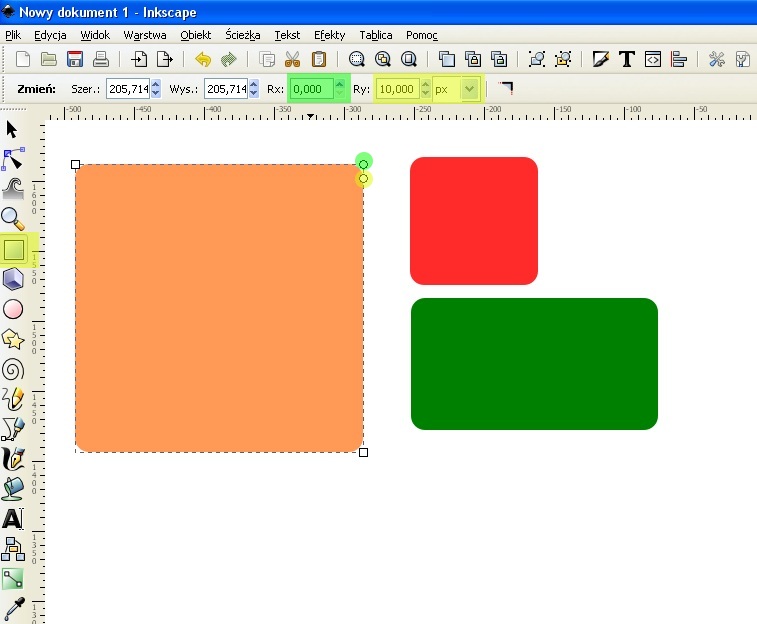Image resolution: width=757 pixels, height=624 pixels.
Task: Increase the Ry radius spinner
Action: (424, 85)
